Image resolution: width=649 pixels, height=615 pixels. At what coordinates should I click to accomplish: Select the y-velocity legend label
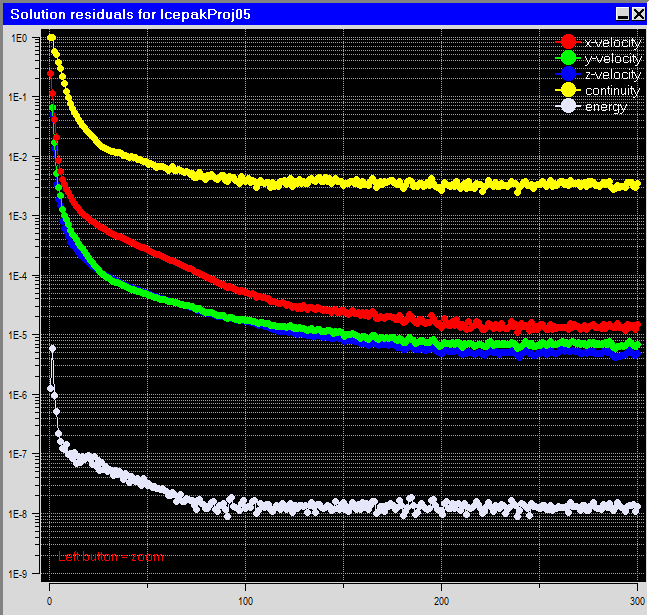[612, 58]
